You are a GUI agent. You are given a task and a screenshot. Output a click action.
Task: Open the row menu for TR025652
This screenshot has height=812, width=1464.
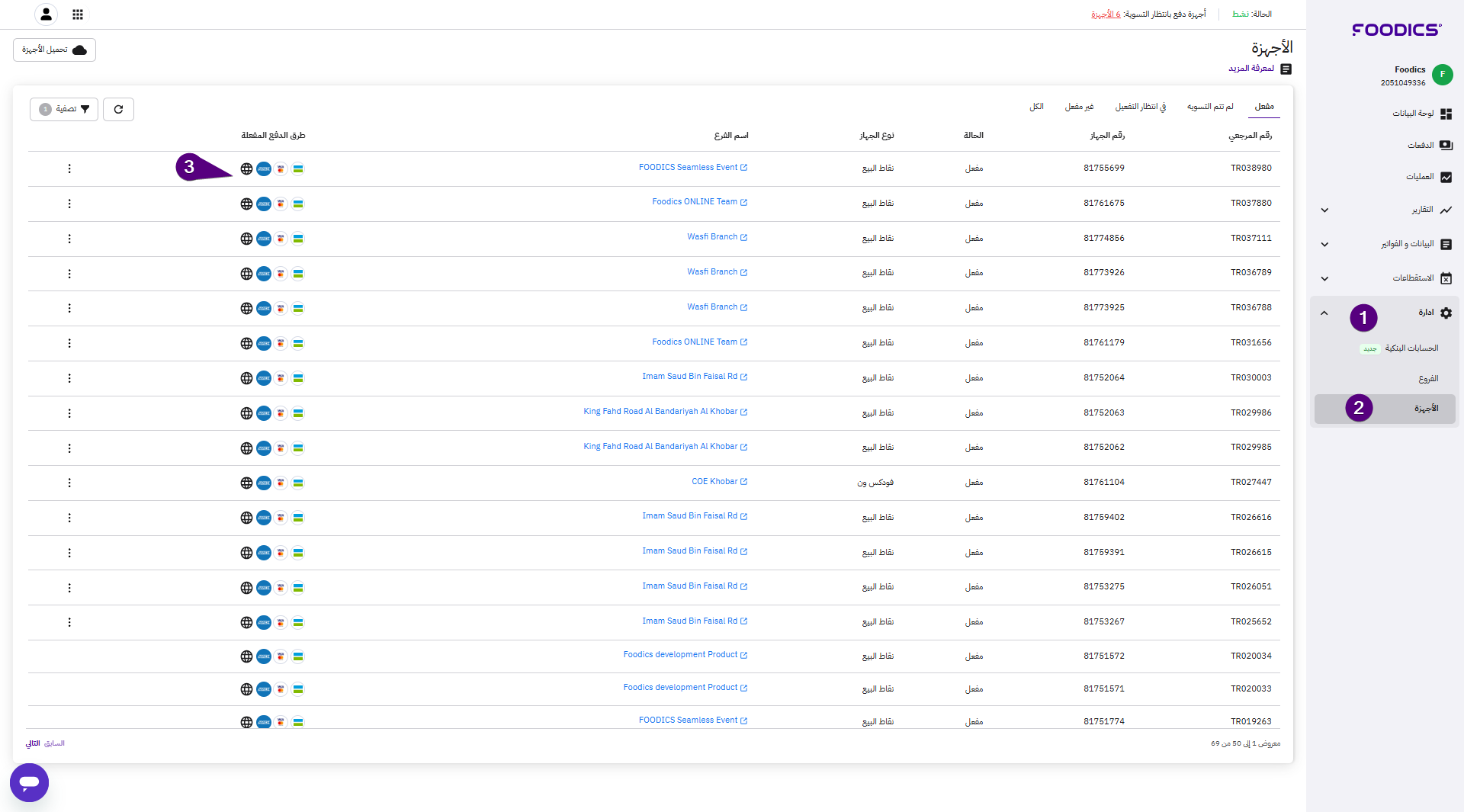(x=69, y=622)
